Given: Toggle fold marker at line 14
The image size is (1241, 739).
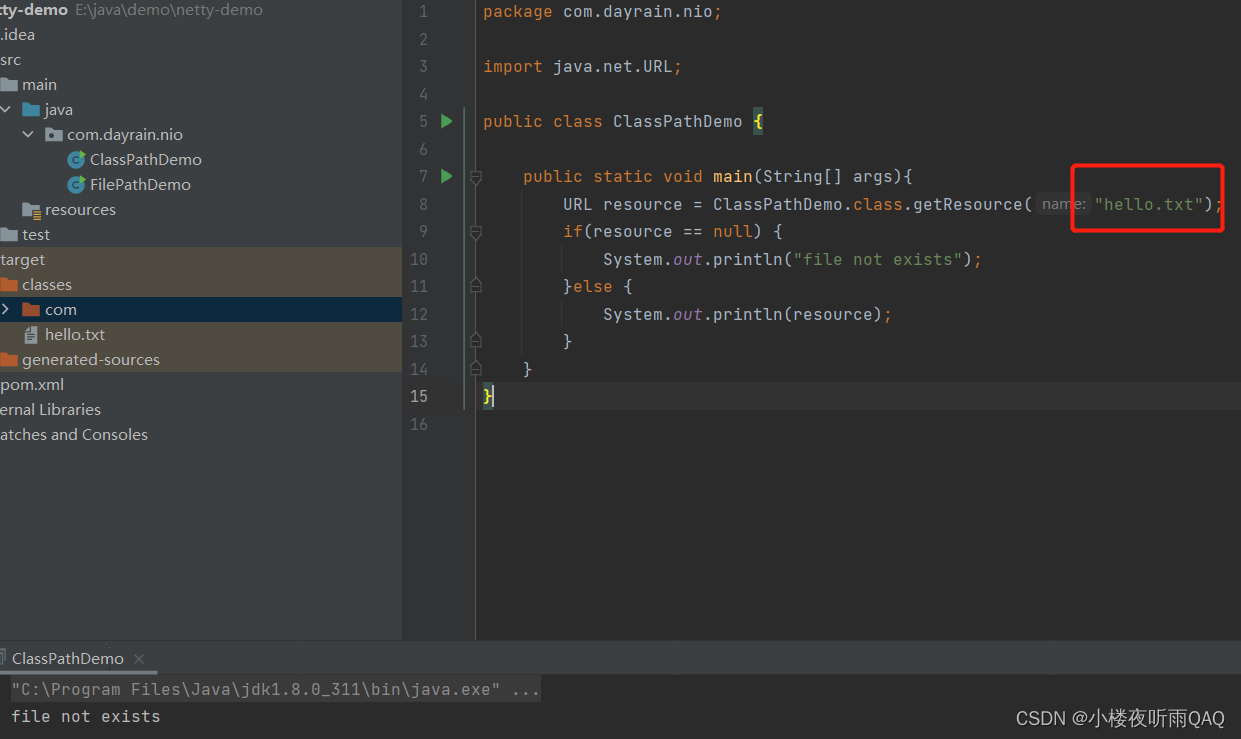Looking at the screenshot, I should tap(476, 368).
